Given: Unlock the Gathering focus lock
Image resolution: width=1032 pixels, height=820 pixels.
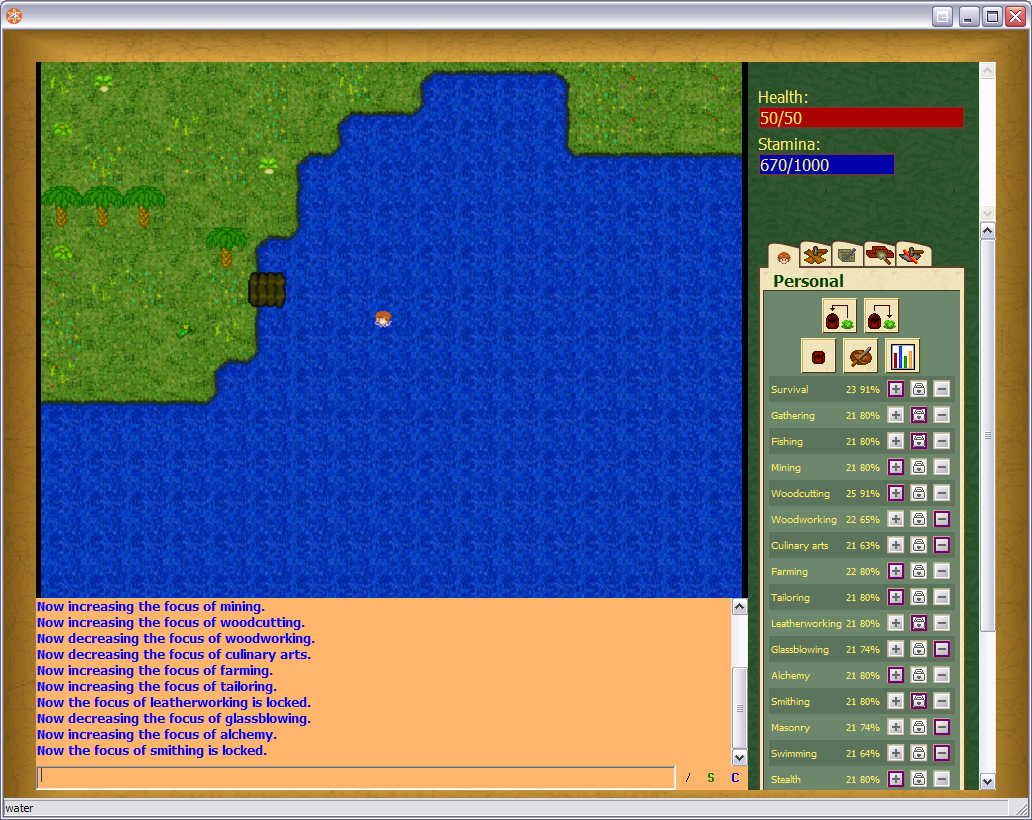Looking at the screenshot, I should click(919, 415).
